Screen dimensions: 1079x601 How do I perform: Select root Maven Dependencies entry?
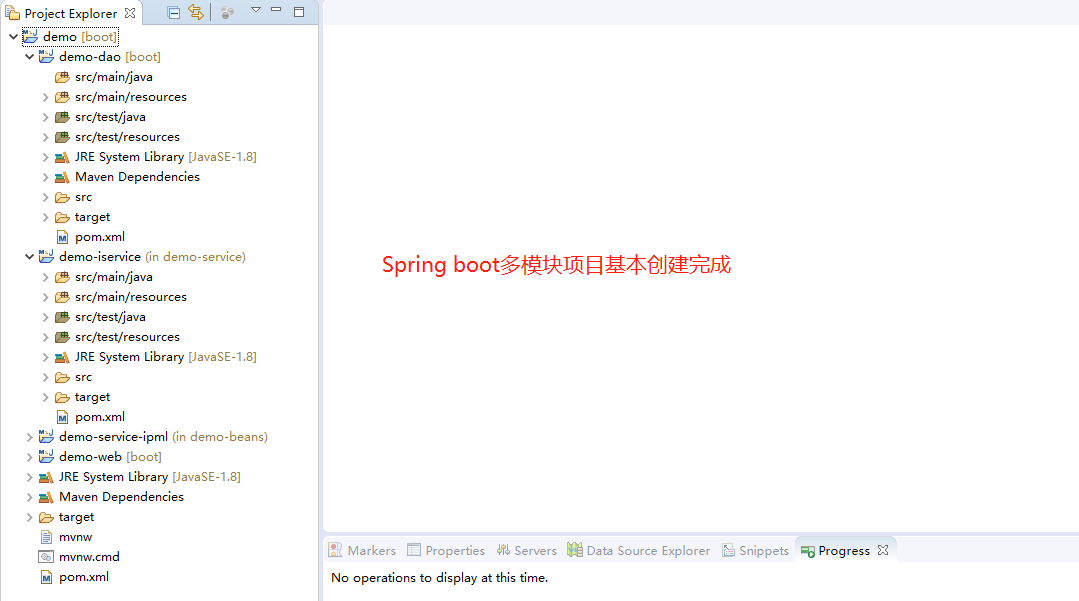coord(121,497)
